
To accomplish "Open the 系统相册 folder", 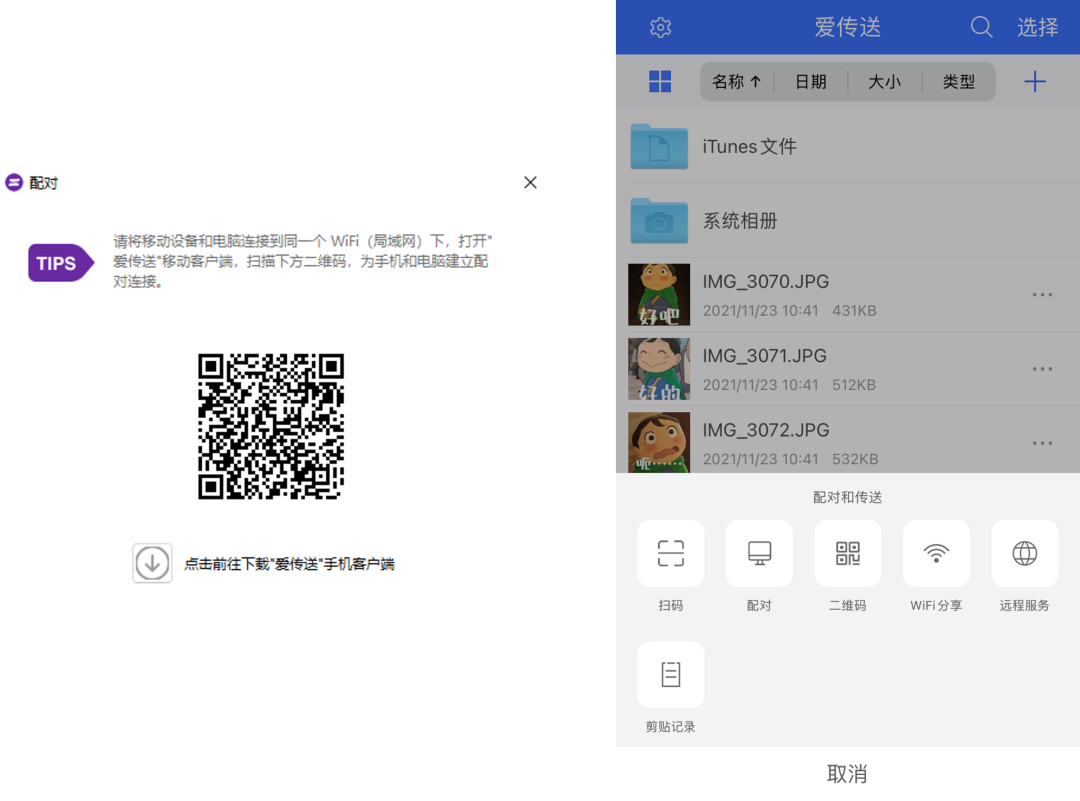I will coord(848,220).
